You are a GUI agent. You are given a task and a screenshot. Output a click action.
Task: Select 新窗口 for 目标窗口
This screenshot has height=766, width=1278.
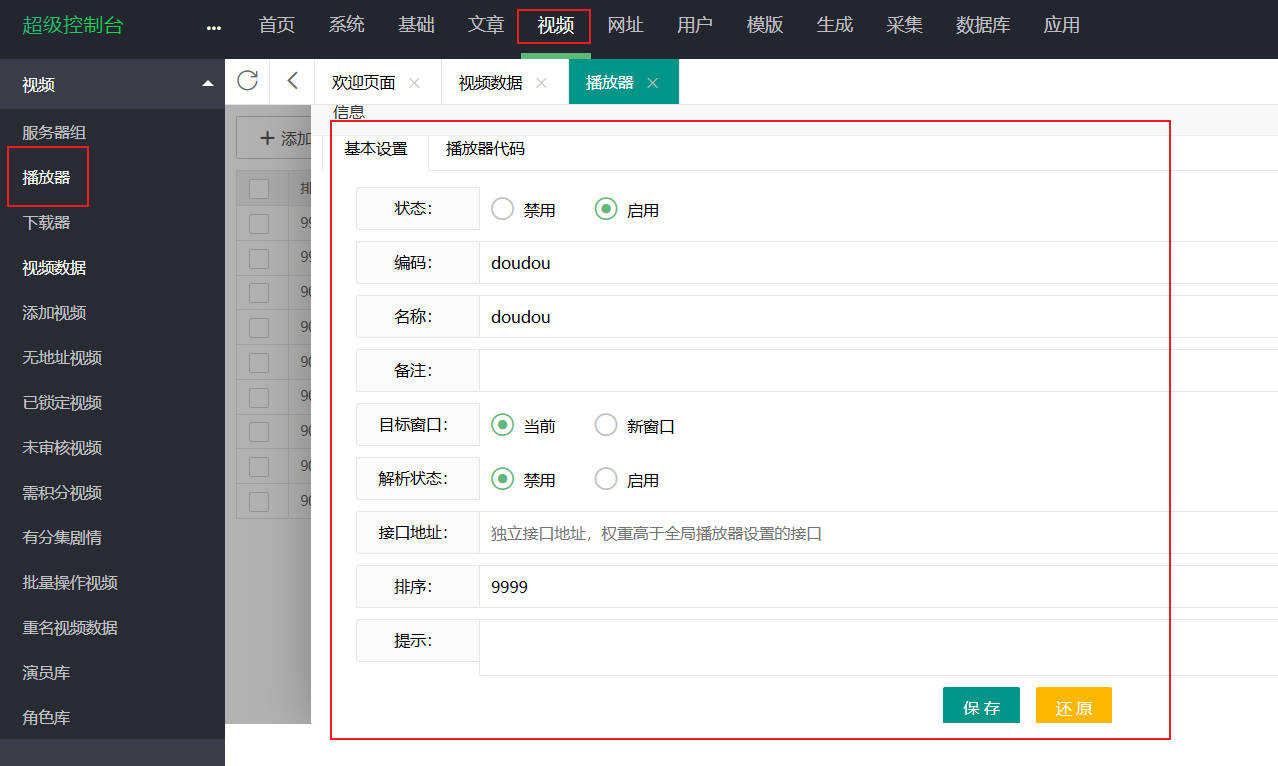point(606,425)
